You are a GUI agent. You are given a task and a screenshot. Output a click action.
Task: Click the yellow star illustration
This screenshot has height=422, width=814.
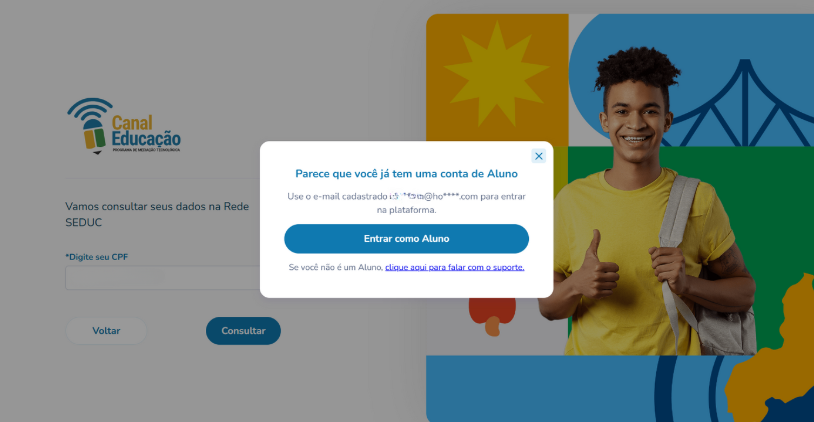497,74
